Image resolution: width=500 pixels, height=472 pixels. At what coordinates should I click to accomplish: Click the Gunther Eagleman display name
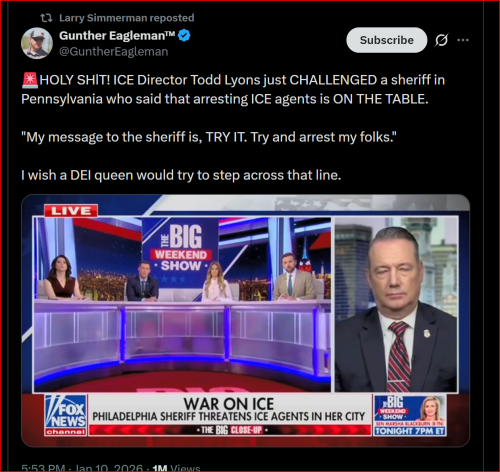coord(117,35)
